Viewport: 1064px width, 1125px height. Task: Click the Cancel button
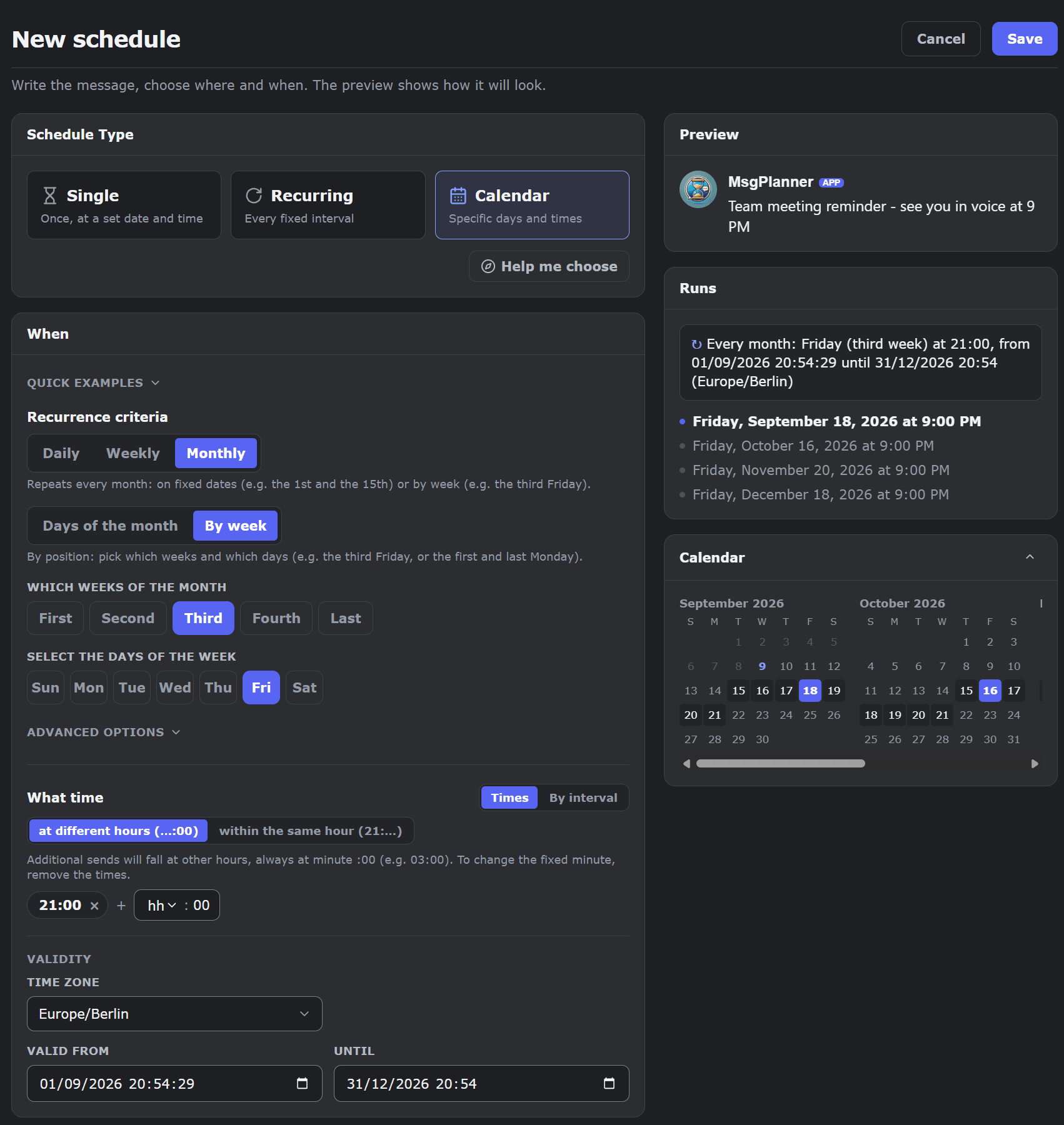(x=941, y=39)
